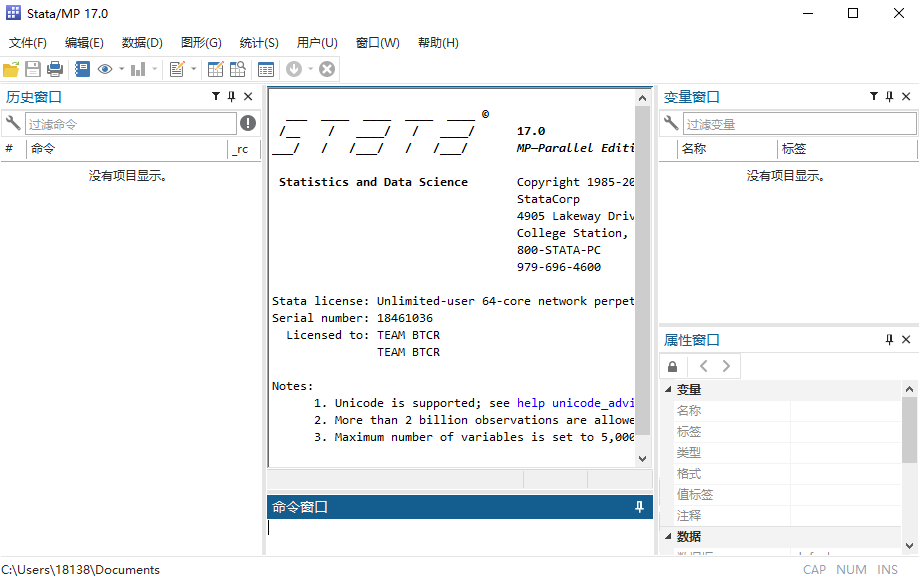Expand the Do-file Editor dropdown arrow
919x577 pixels.
[x=193, y=69]
